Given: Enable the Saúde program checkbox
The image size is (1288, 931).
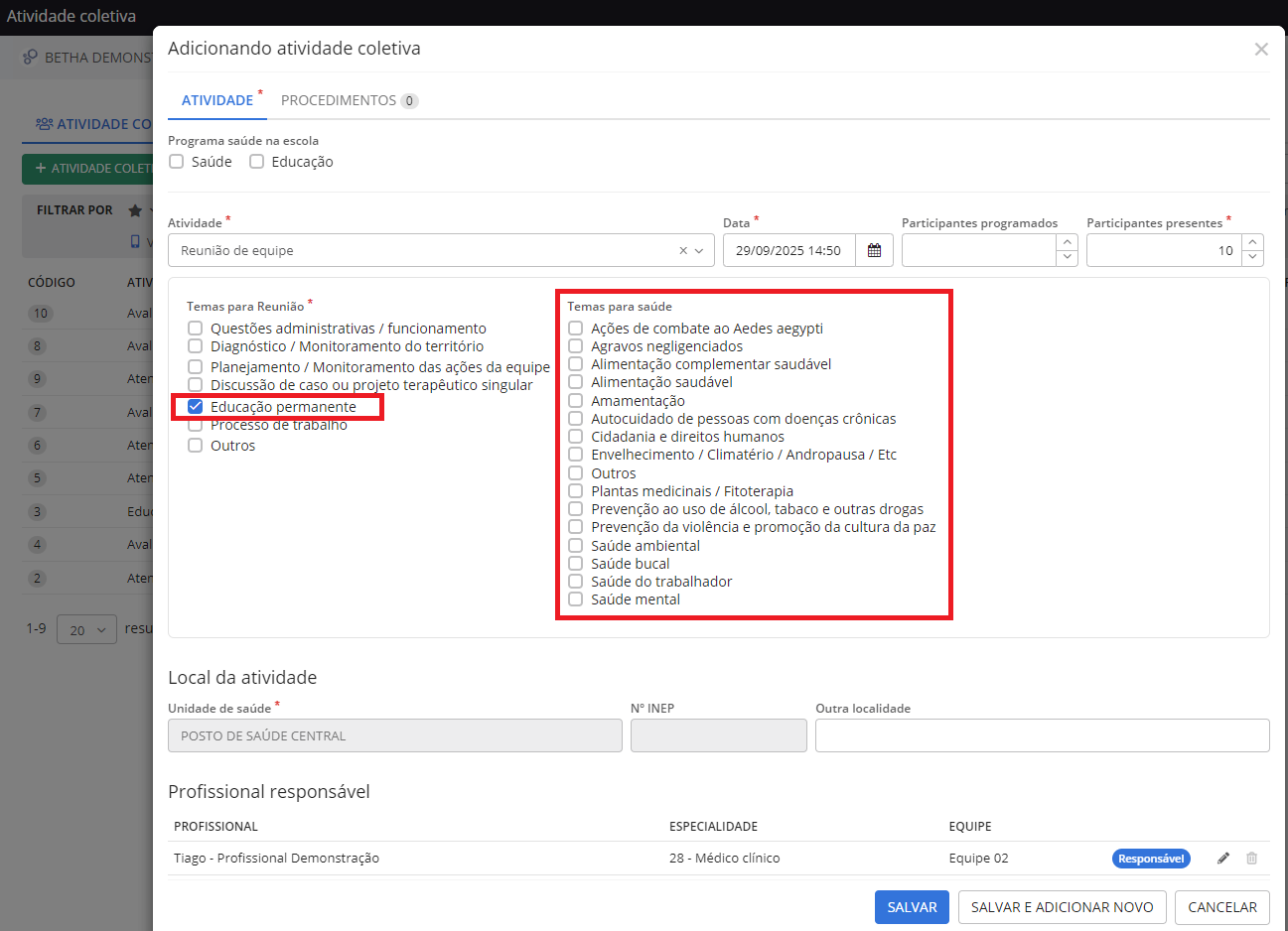Looking at the screenshot, I should coord(177,162).
